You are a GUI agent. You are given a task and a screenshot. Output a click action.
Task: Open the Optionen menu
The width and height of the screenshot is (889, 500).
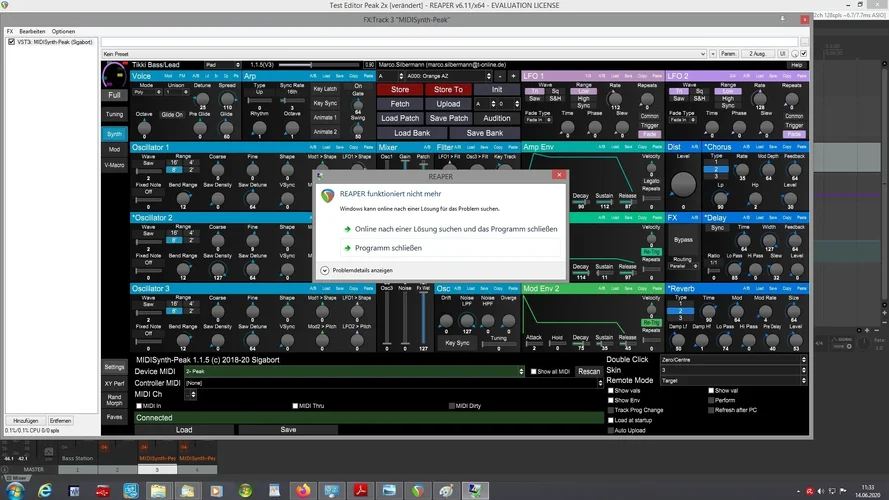tap(63, 31)
